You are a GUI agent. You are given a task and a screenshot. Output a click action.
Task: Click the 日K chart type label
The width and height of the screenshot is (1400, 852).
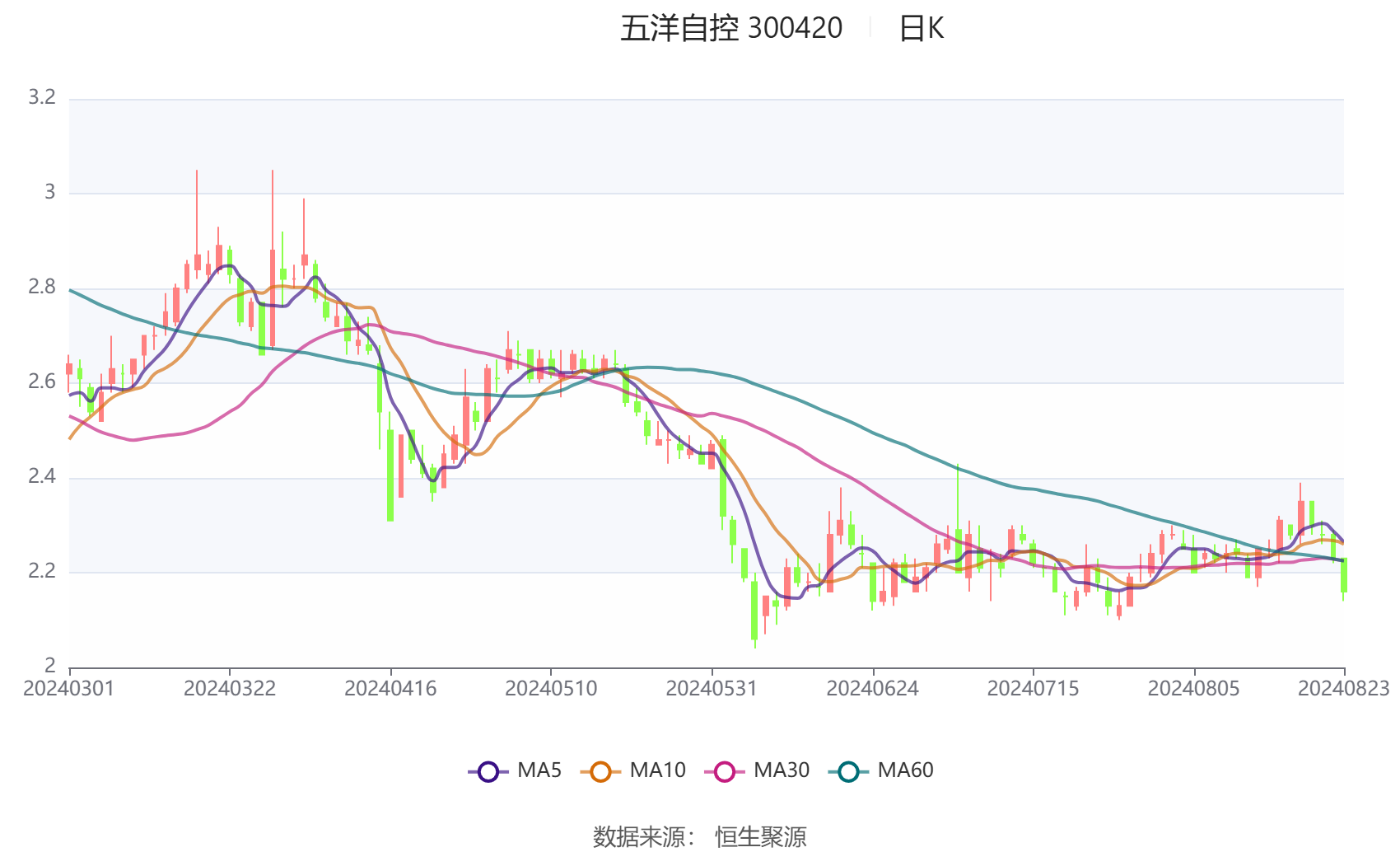921,29
